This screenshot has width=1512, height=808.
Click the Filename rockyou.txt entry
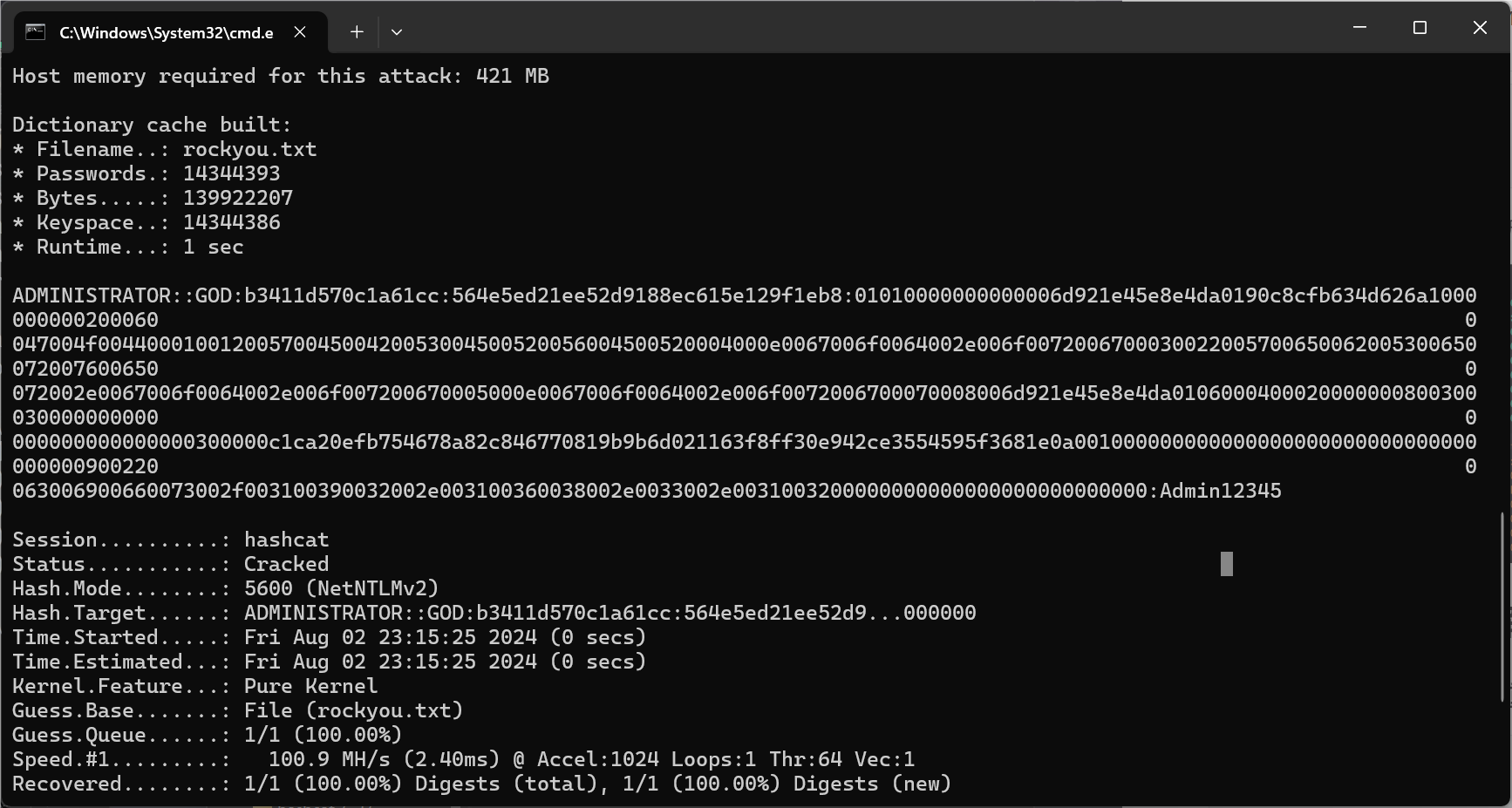[249, 149]
